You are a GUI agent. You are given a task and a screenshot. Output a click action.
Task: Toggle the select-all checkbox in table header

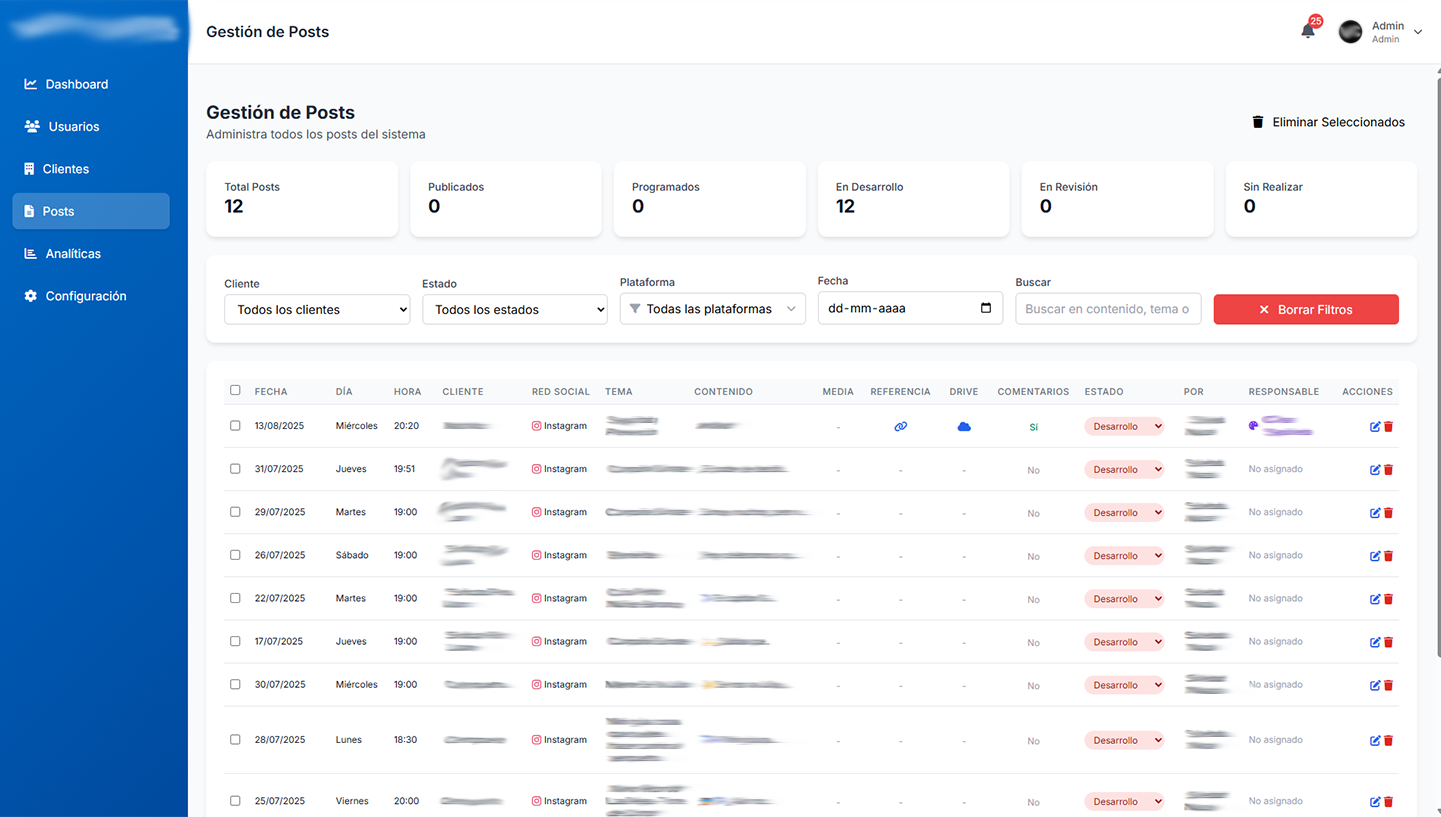(235, 391)
